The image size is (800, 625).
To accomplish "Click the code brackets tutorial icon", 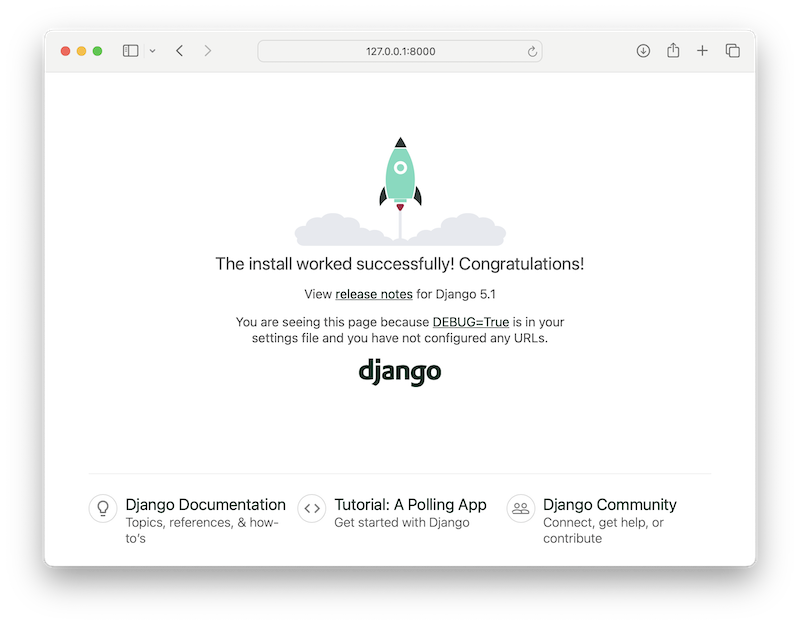I will tap(312, 508).
